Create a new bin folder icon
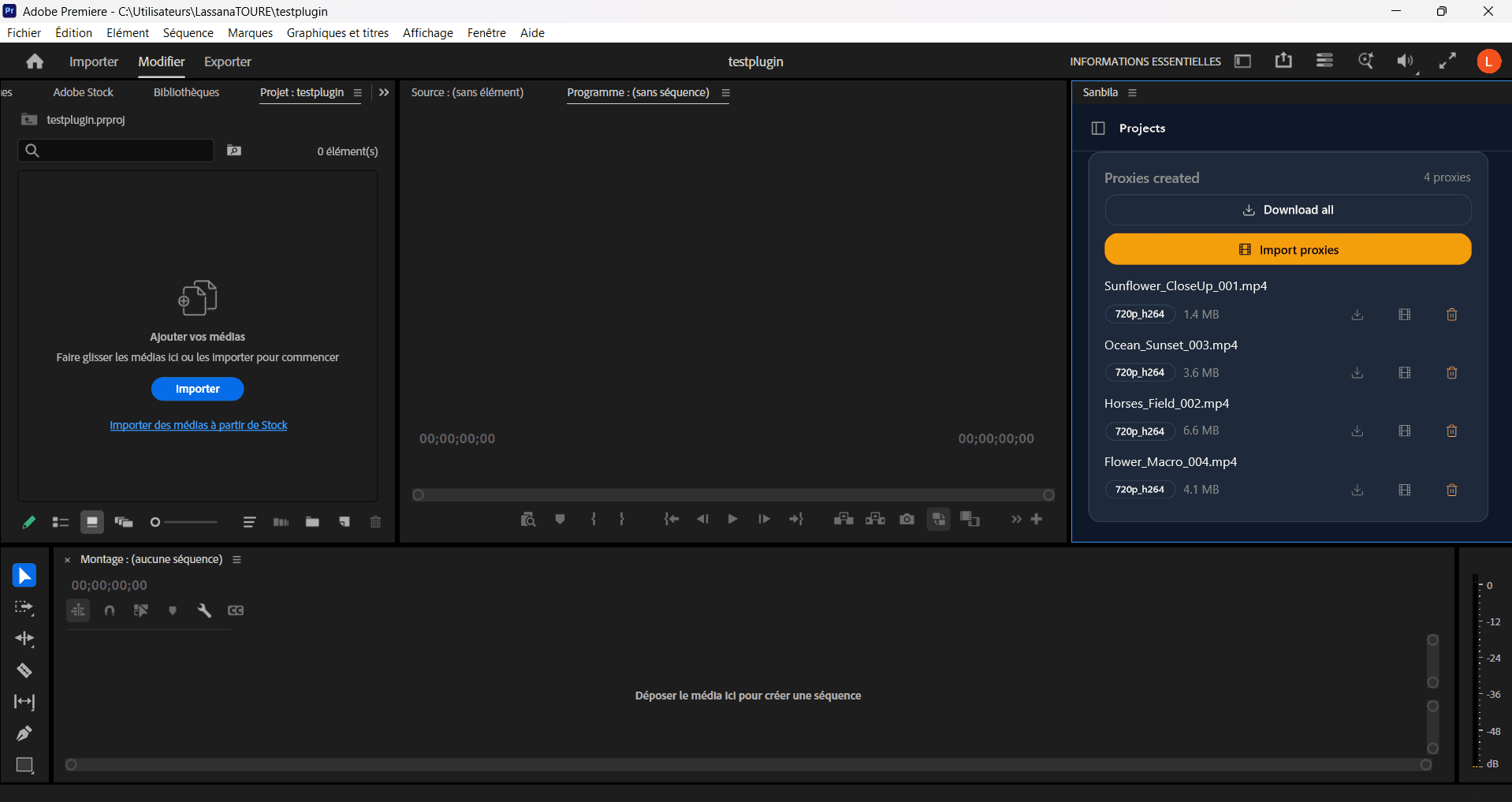 coord(312,522)
